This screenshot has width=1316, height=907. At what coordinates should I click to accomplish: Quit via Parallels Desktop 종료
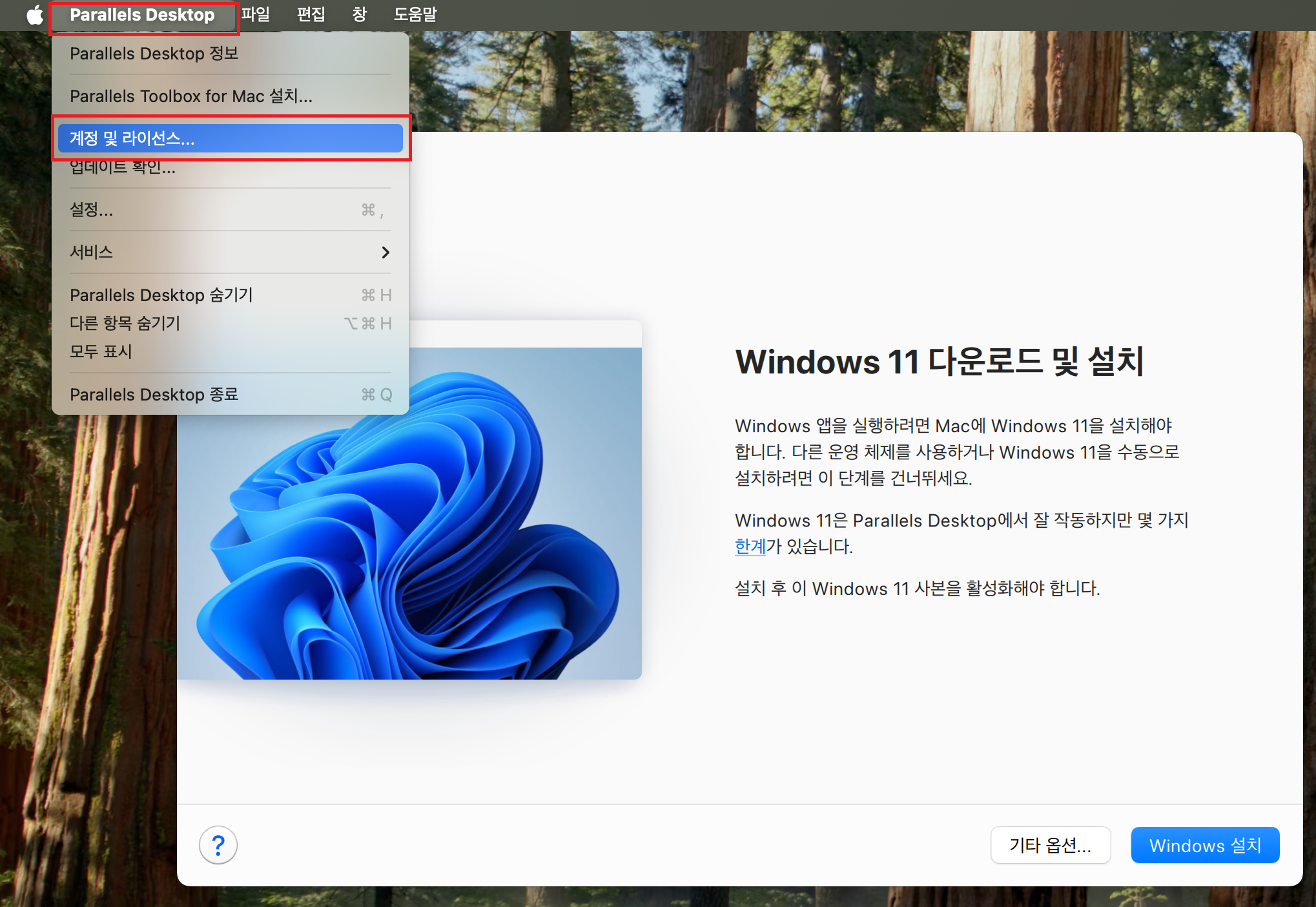154,394
